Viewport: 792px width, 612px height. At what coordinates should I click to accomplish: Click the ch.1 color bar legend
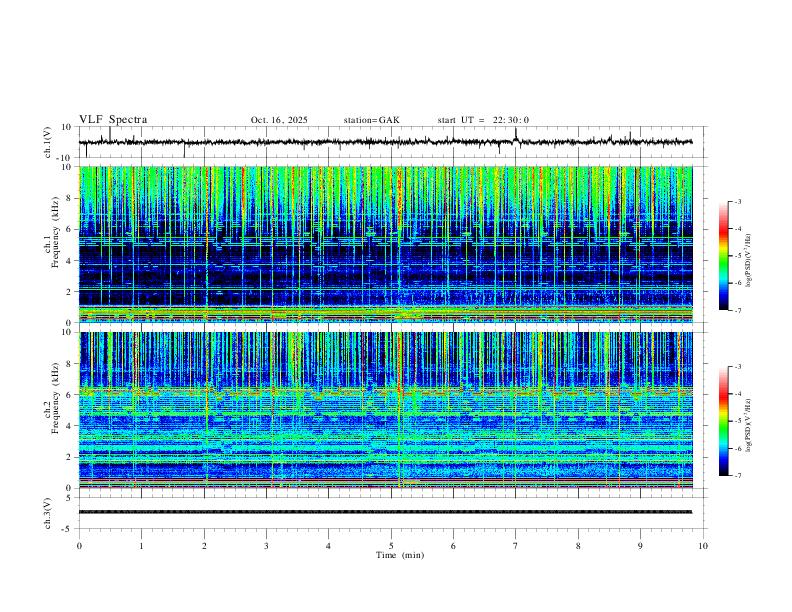(x=723, y=256)
